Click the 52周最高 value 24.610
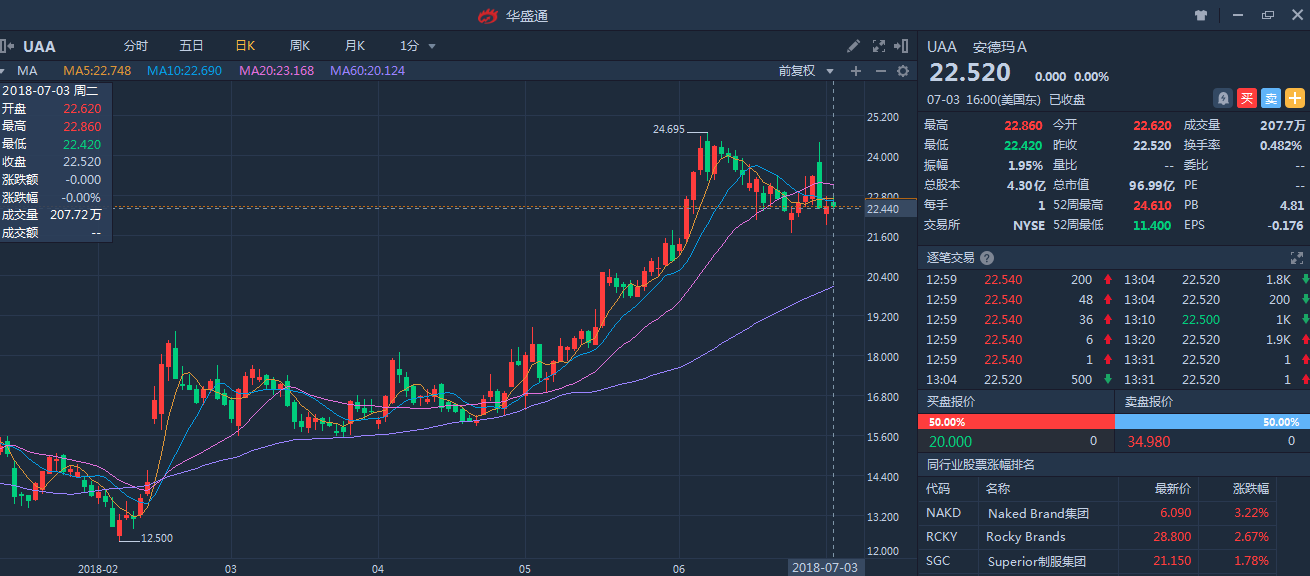This screenshot has width=1310, height=576. (x=1152, y=205)
